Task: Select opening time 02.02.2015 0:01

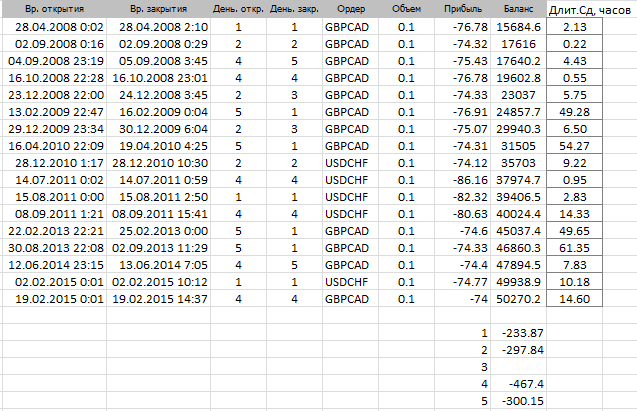Action: [x=54, y=282]
